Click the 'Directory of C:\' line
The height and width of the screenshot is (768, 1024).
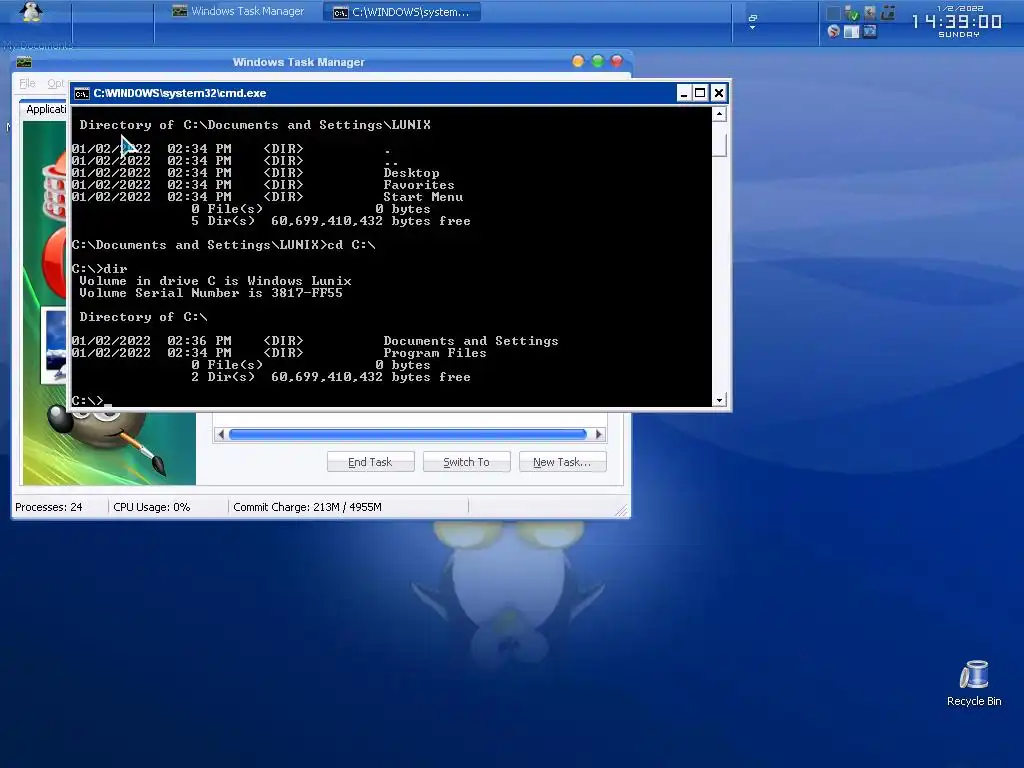coord(143,317)
